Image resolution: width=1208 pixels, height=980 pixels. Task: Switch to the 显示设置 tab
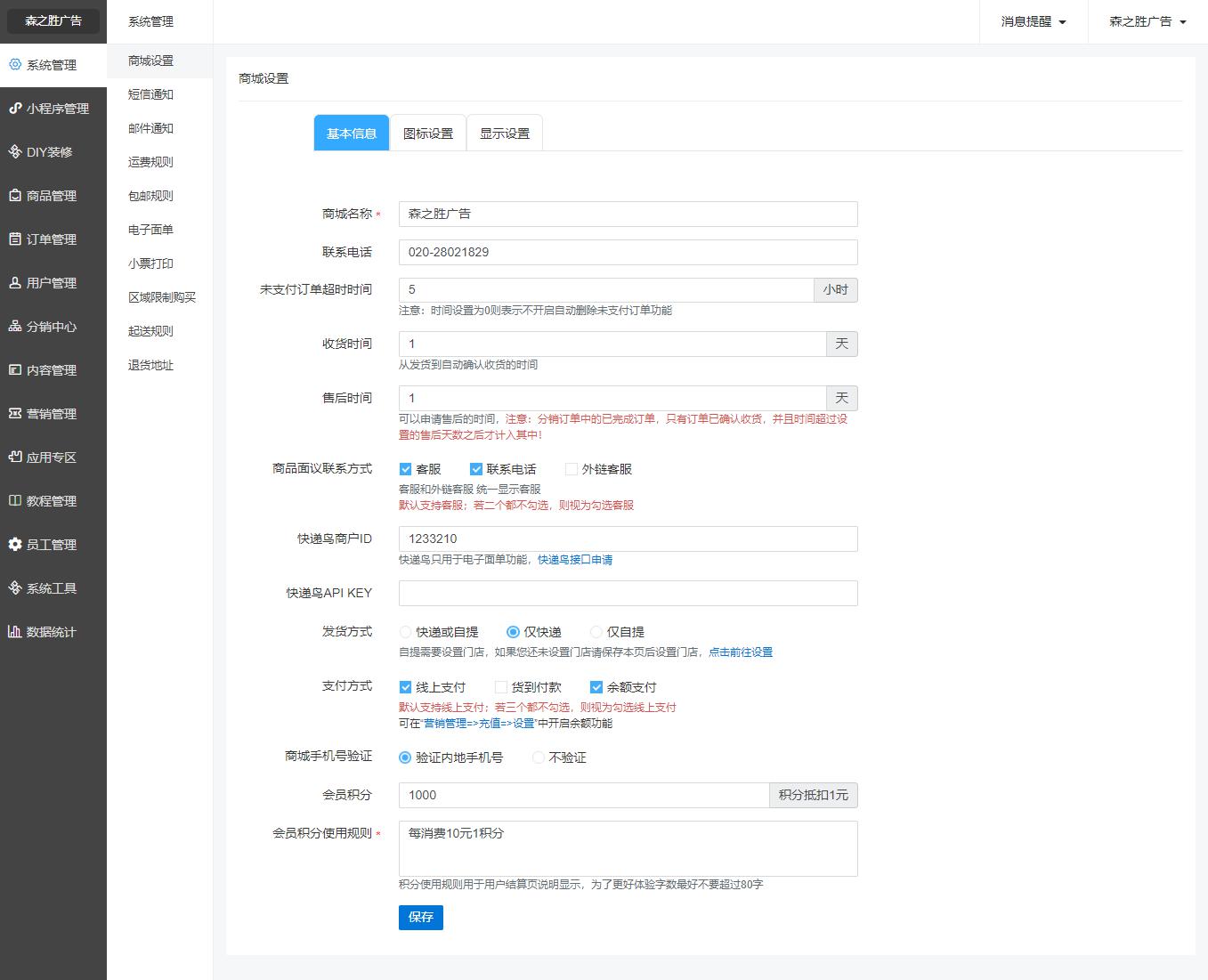tap(505, 134)
